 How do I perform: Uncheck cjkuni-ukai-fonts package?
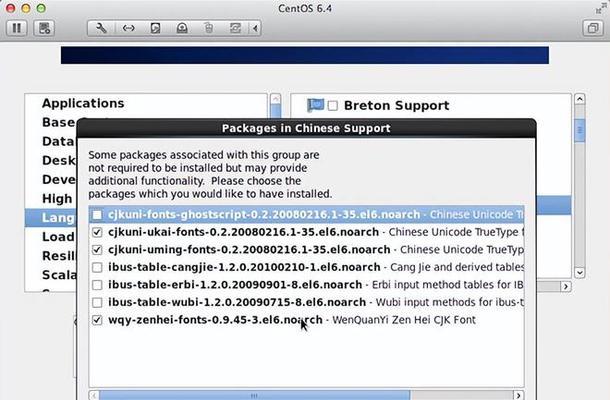click(97, 232)
